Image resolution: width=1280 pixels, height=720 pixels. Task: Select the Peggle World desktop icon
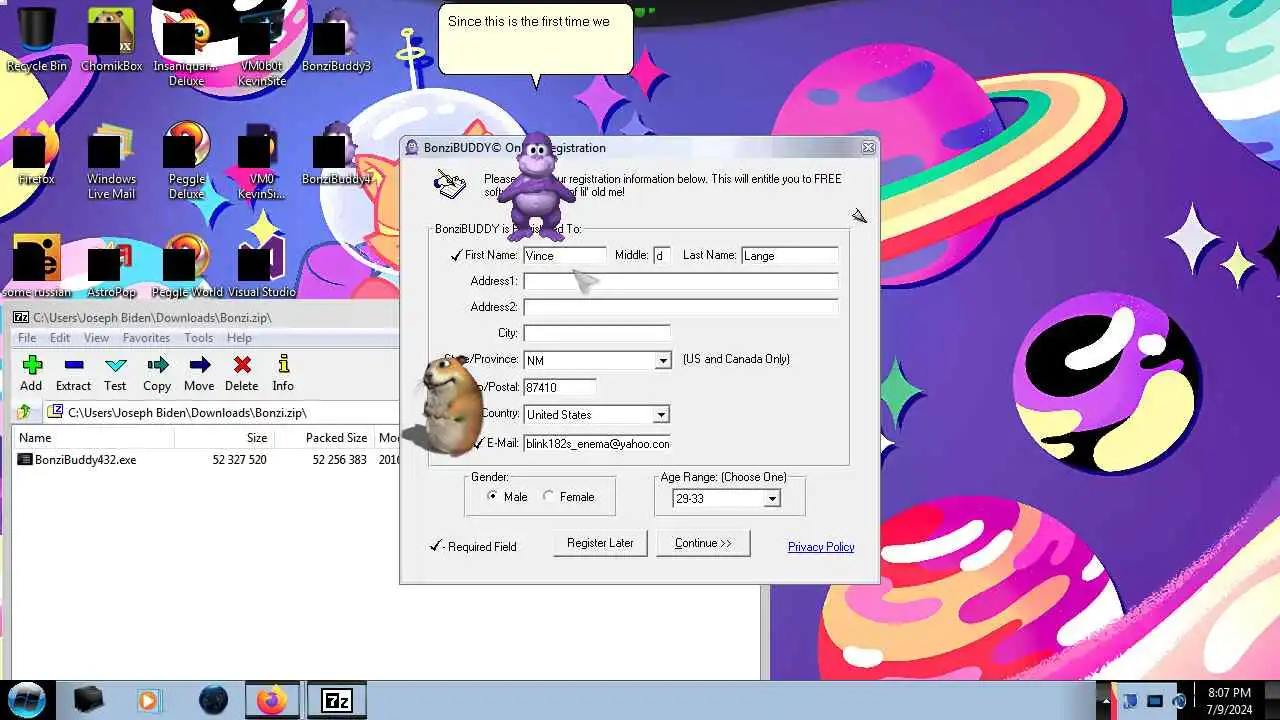point(186,266)
